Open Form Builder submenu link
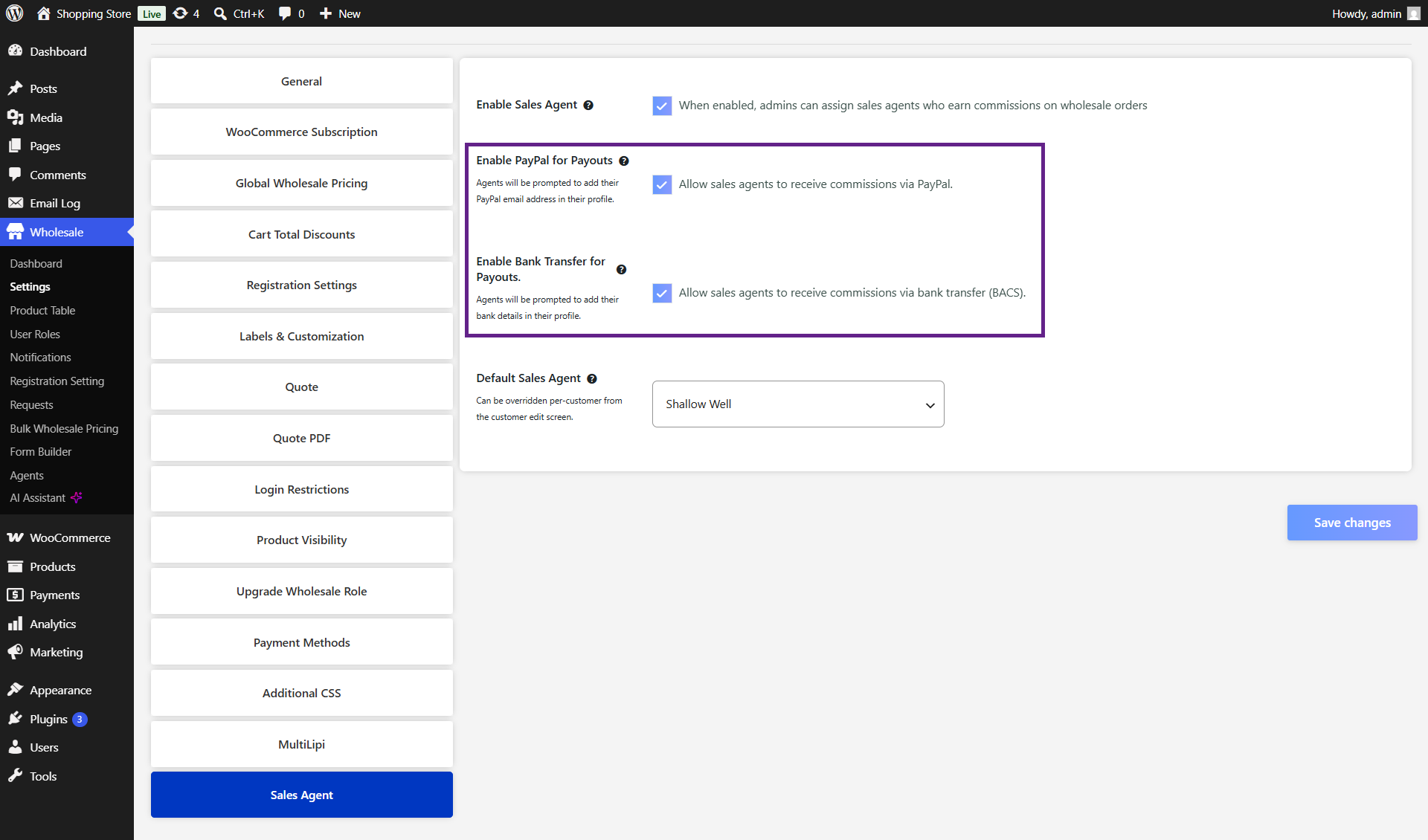The width and height of the screenshot is (1428, 840). [41, 451]
